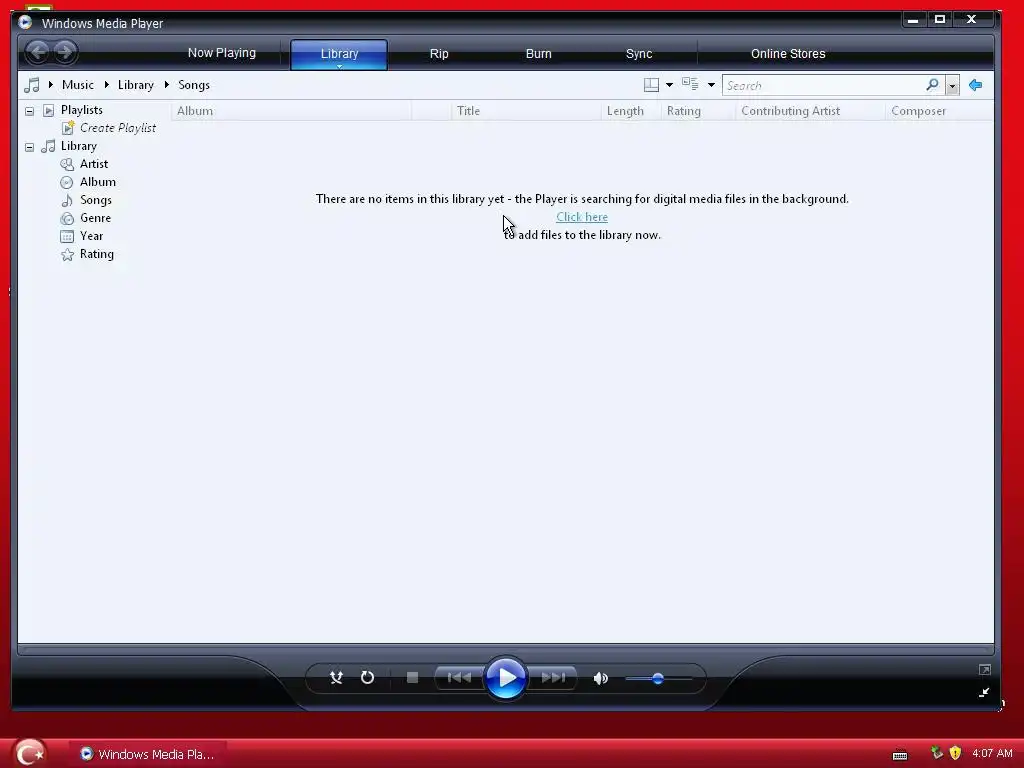The height and width of the screenshot is (768, 1024).
Task: Select Genre in the Library tree
Action: coord(95,218)
